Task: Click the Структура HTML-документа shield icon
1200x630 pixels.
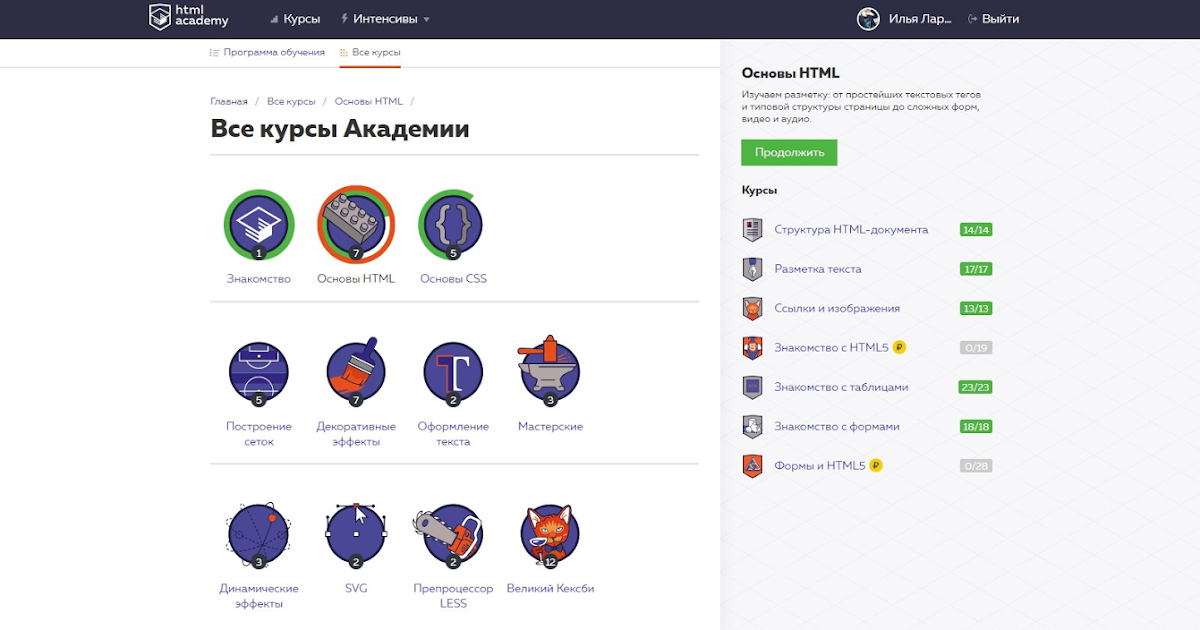Action: click(x=752, y=230)
